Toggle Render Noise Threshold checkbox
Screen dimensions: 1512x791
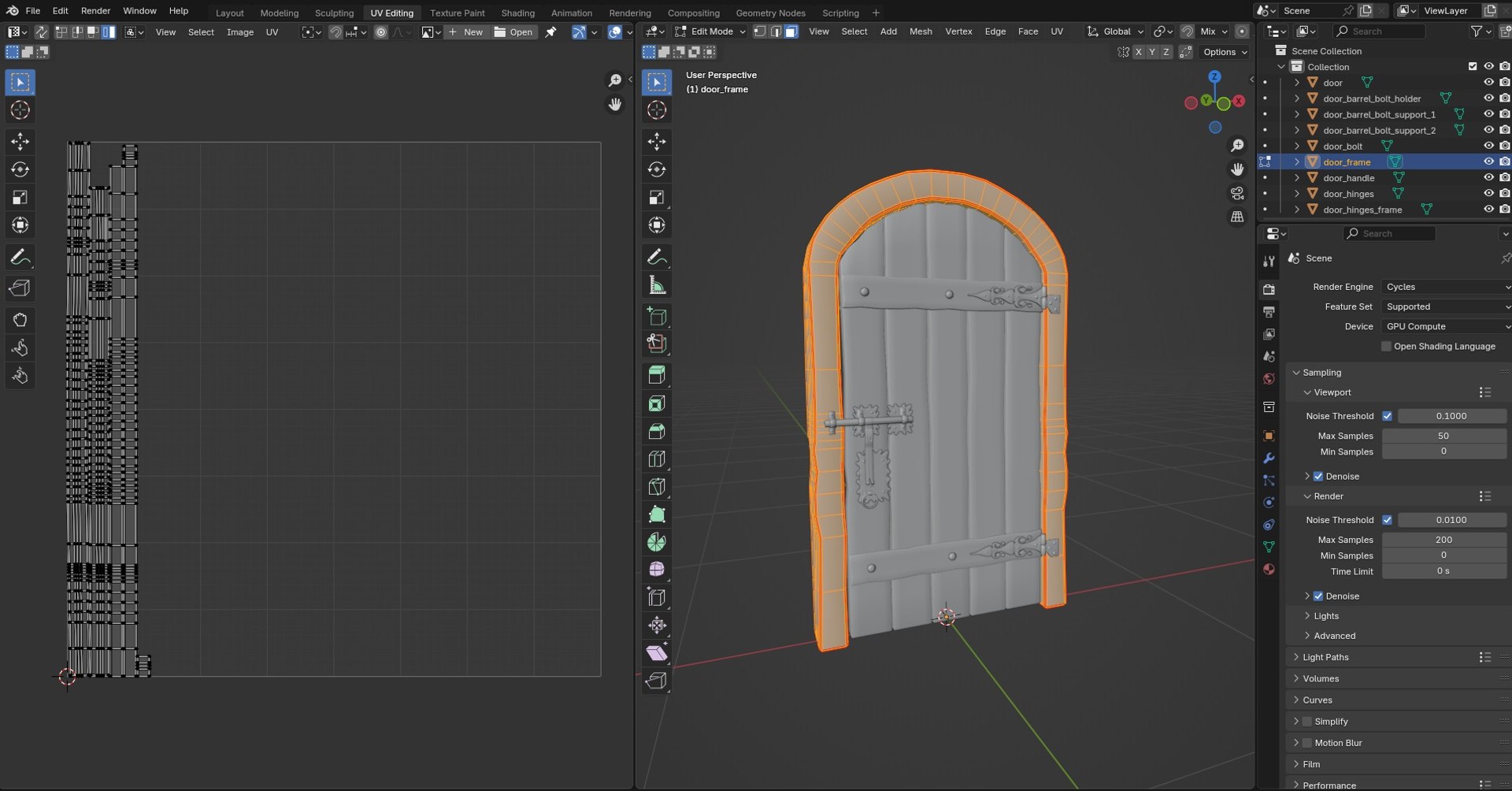1388,520
